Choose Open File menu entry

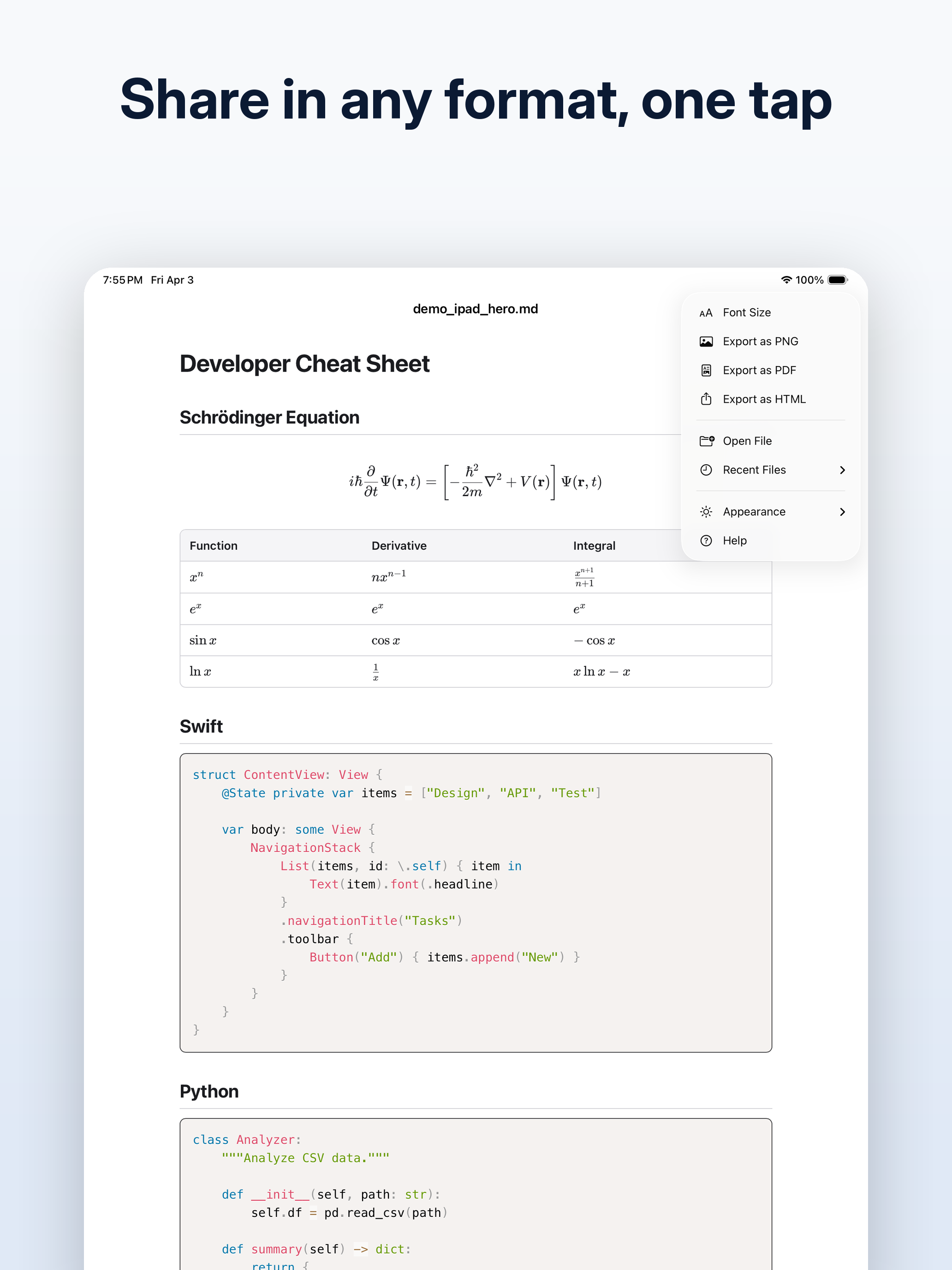770,441
